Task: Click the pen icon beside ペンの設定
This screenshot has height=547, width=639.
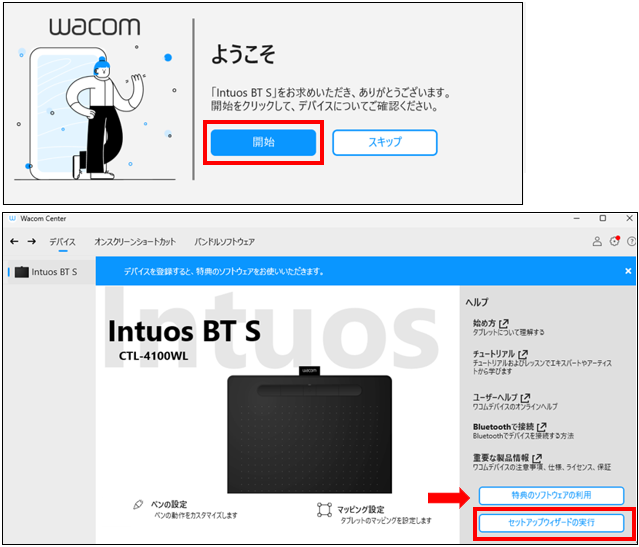Action: coord(138,505)
